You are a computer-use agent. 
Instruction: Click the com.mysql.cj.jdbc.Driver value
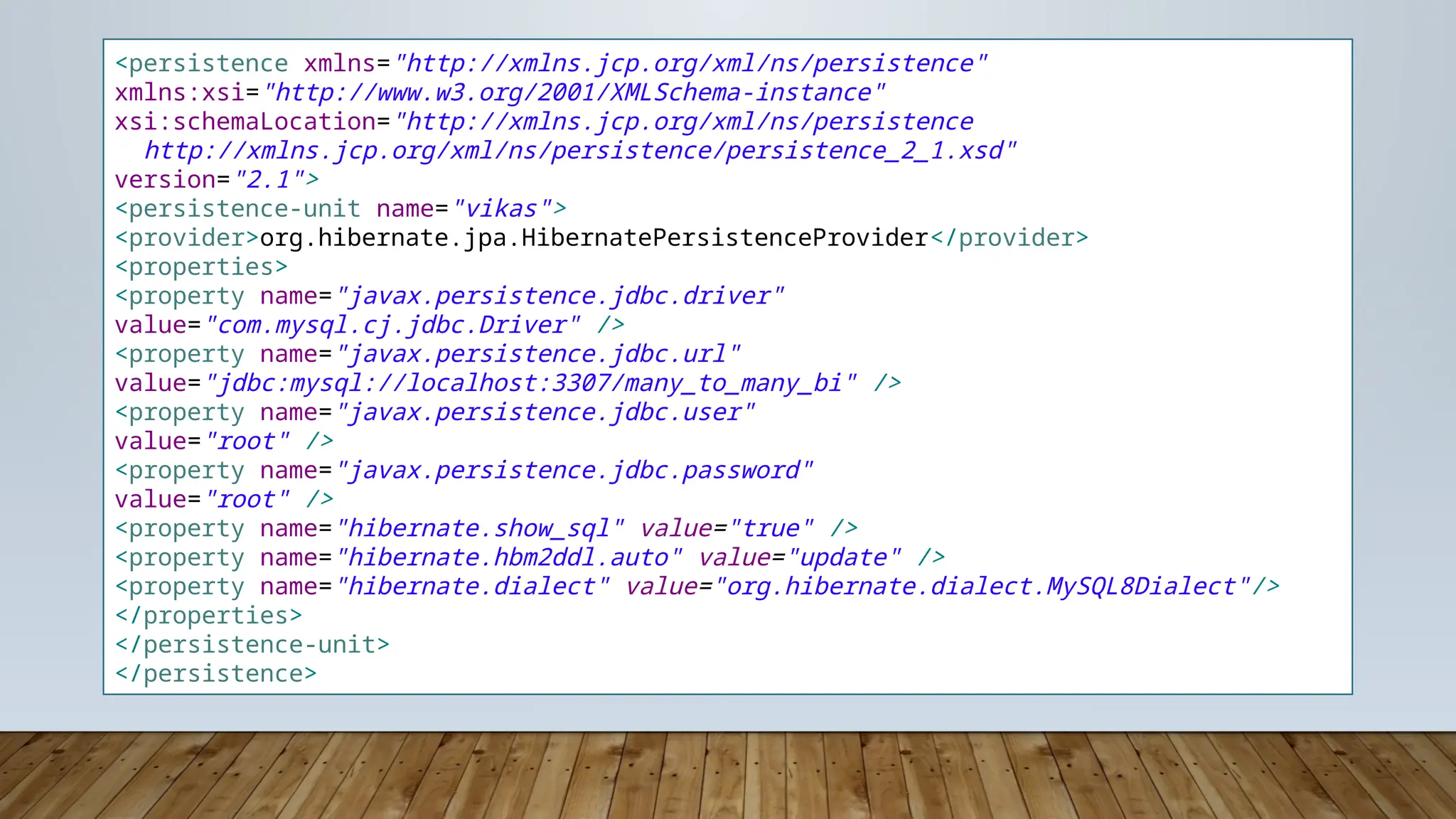tap(392, 326)
